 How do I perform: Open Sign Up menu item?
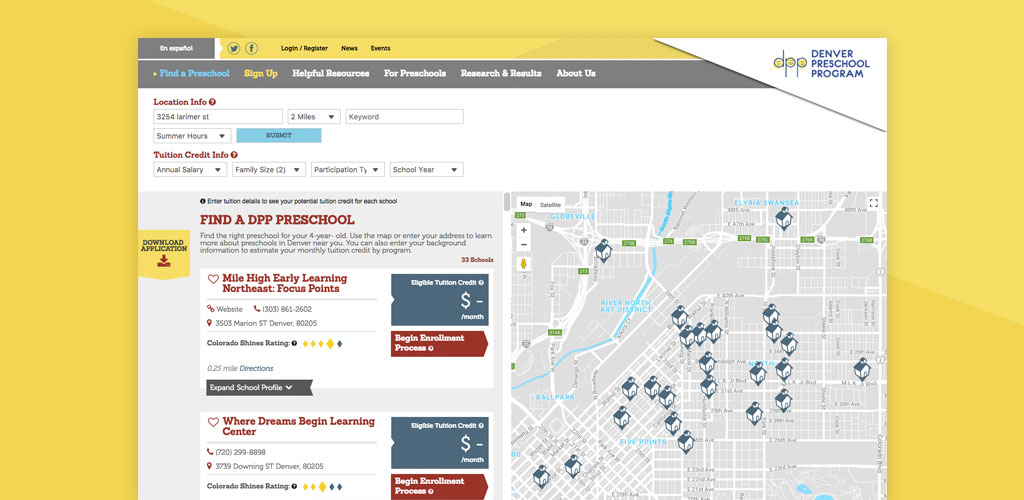click(x=261, y=74)
